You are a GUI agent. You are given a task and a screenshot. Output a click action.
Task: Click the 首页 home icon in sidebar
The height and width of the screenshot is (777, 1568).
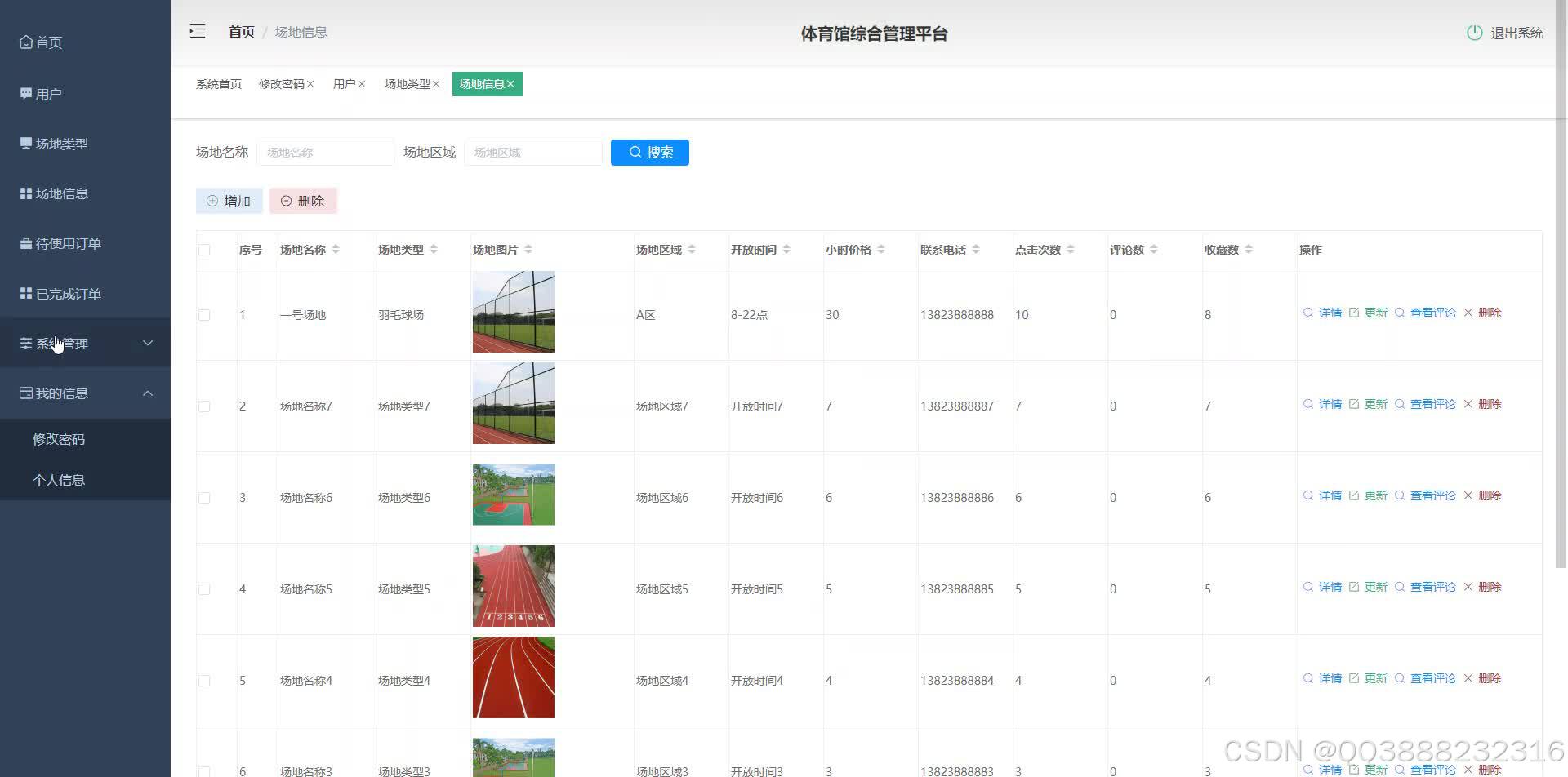coord(26,42)
